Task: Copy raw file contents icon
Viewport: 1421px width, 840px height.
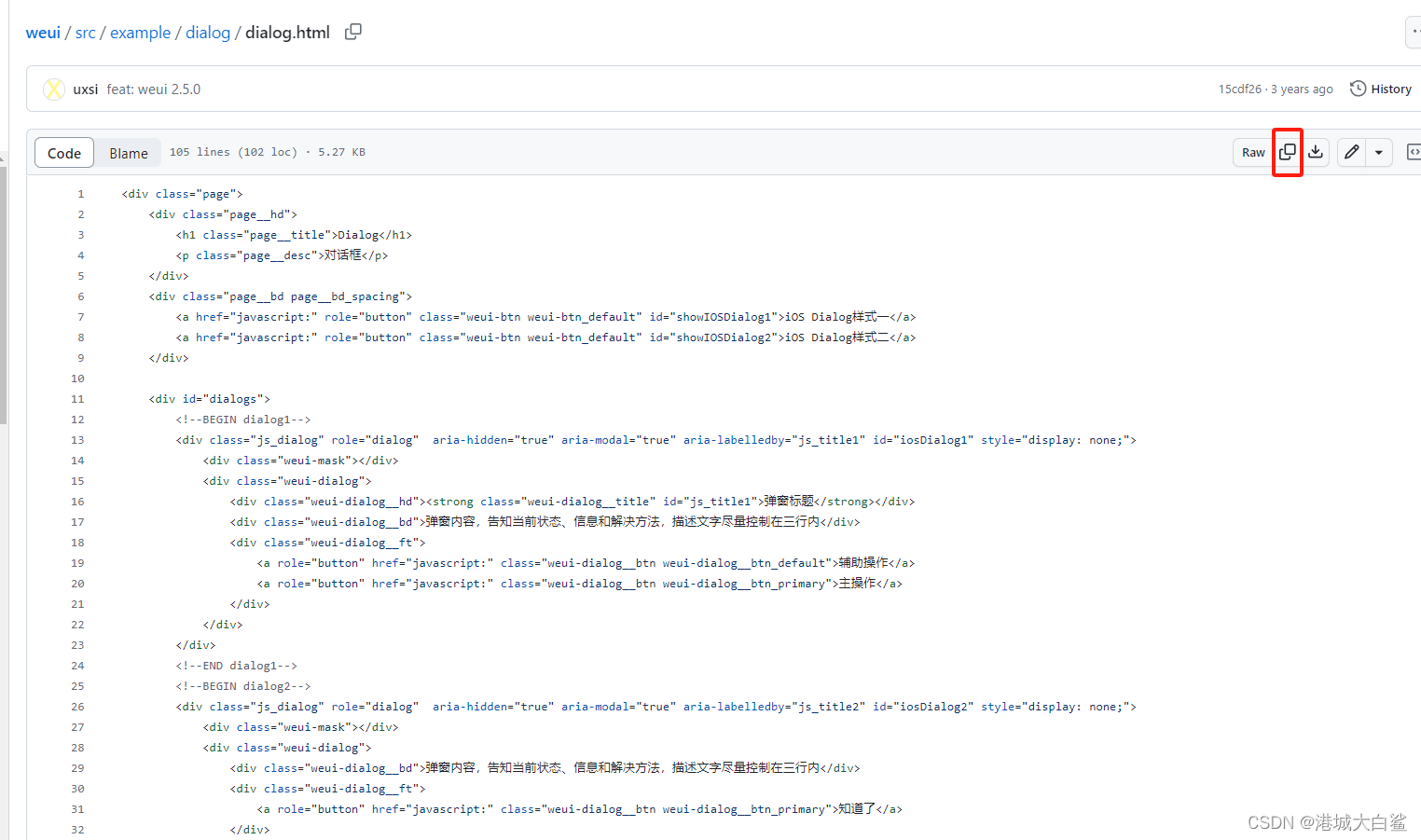Action: coord(1287,152)
